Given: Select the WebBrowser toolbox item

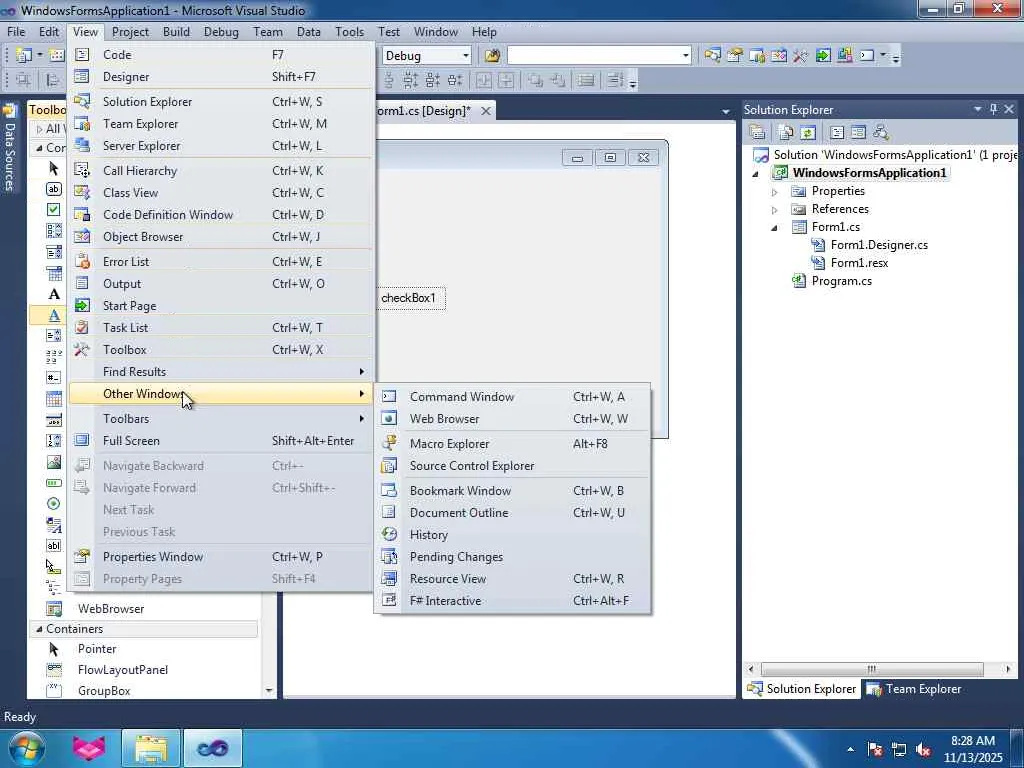Looking at the screenshot, I should pos(111,609).
